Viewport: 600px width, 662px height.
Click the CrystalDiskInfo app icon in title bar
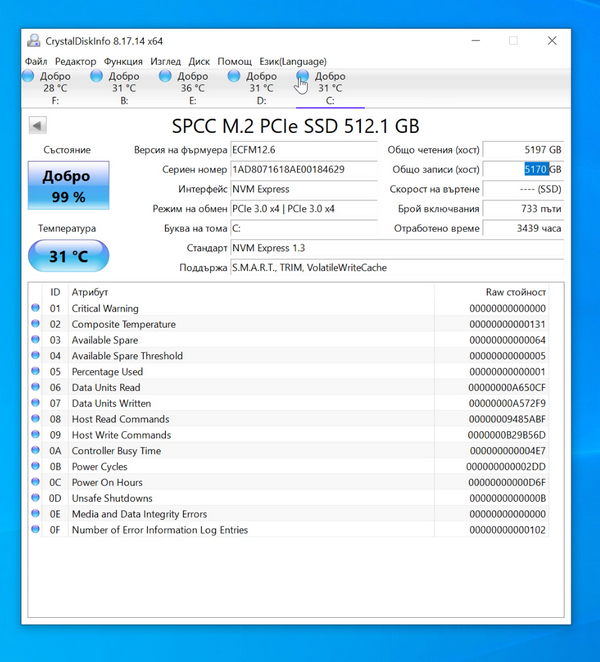pyautogui.click(x=34, y=41)
